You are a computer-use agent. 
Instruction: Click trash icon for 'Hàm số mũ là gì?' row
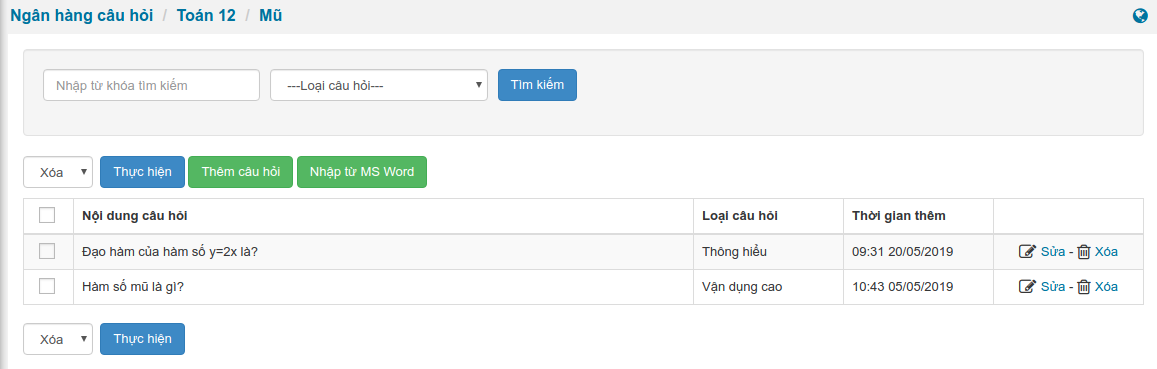1084,286
